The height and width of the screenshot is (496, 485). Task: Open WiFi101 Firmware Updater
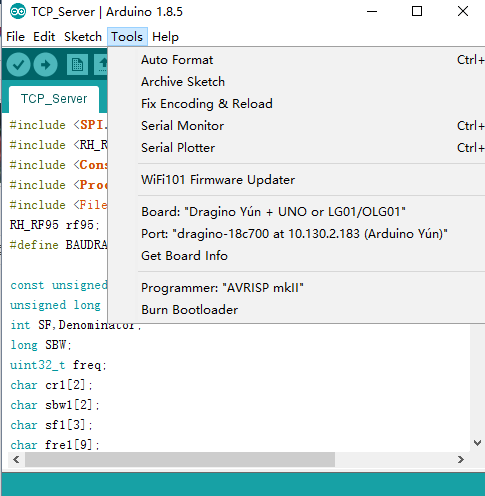pyautogui.click(x=296, y=180)
